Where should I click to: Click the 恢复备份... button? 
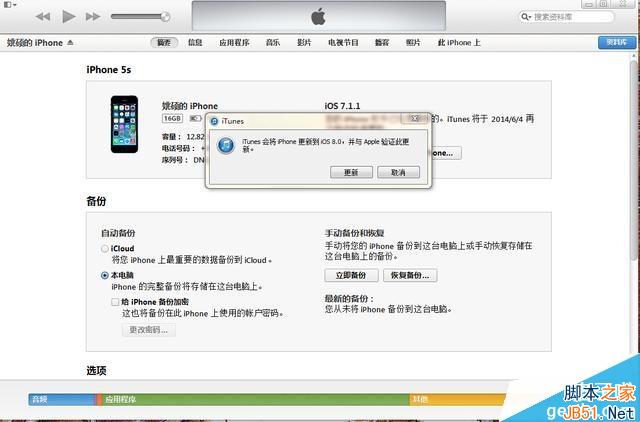coord(410,275)
